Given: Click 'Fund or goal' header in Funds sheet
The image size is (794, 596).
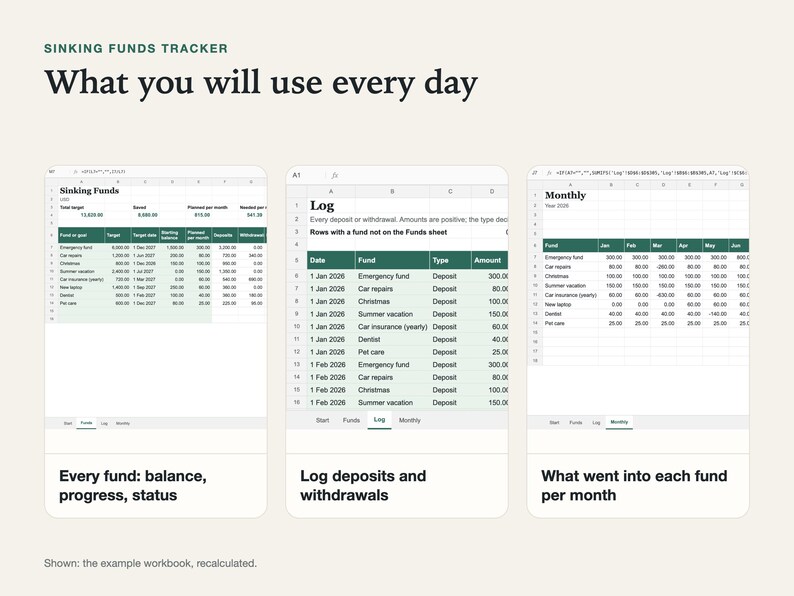Looking at the screenshot, I should (81, 235).
